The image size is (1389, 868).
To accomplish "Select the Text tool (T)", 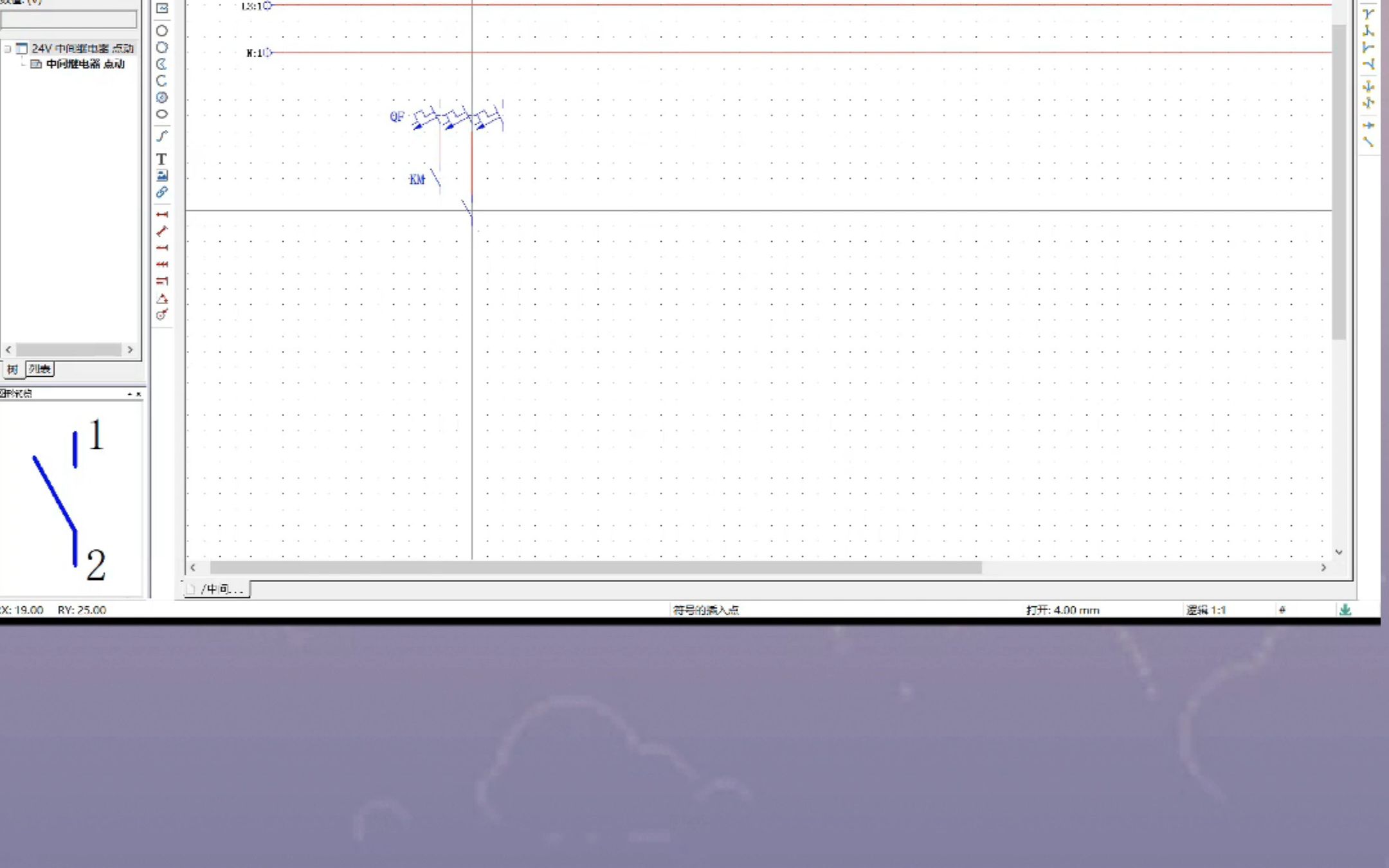I will tap(161, 159).
